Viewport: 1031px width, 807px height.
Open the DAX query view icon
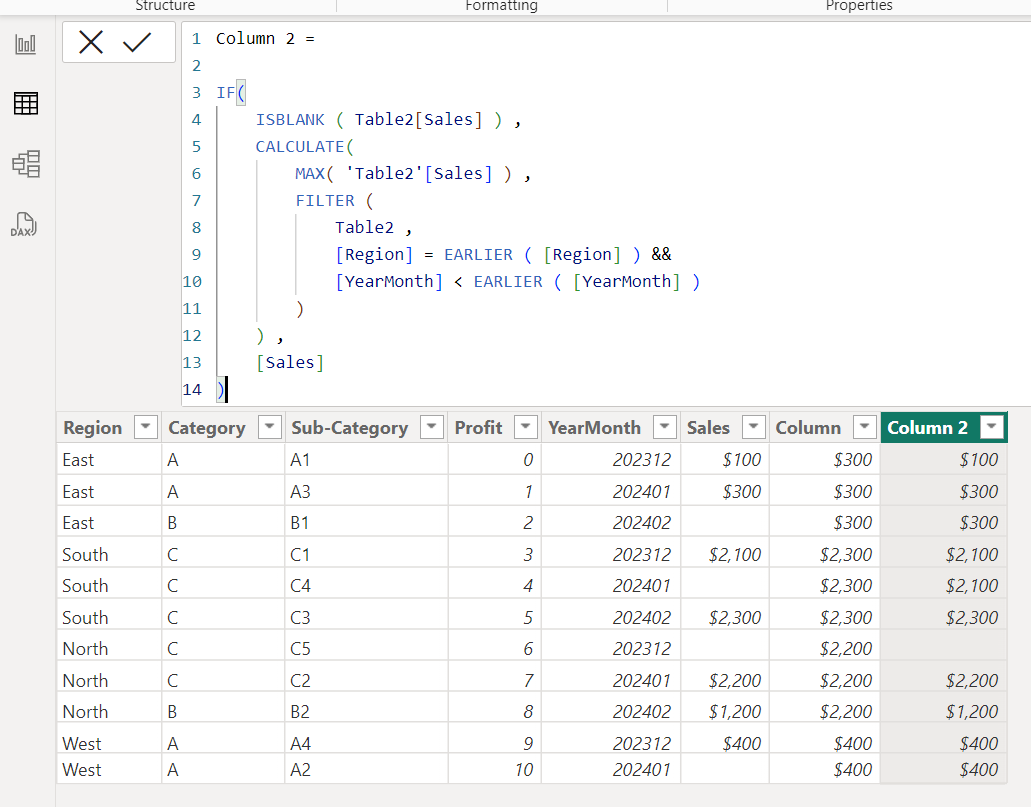coord(24,224)
